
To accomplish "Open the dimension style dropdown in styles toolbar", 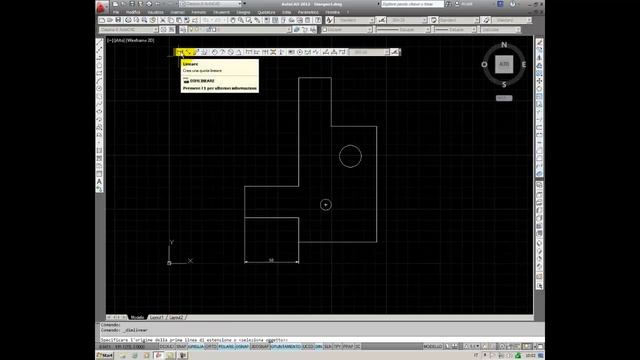I will click(407, 20).
